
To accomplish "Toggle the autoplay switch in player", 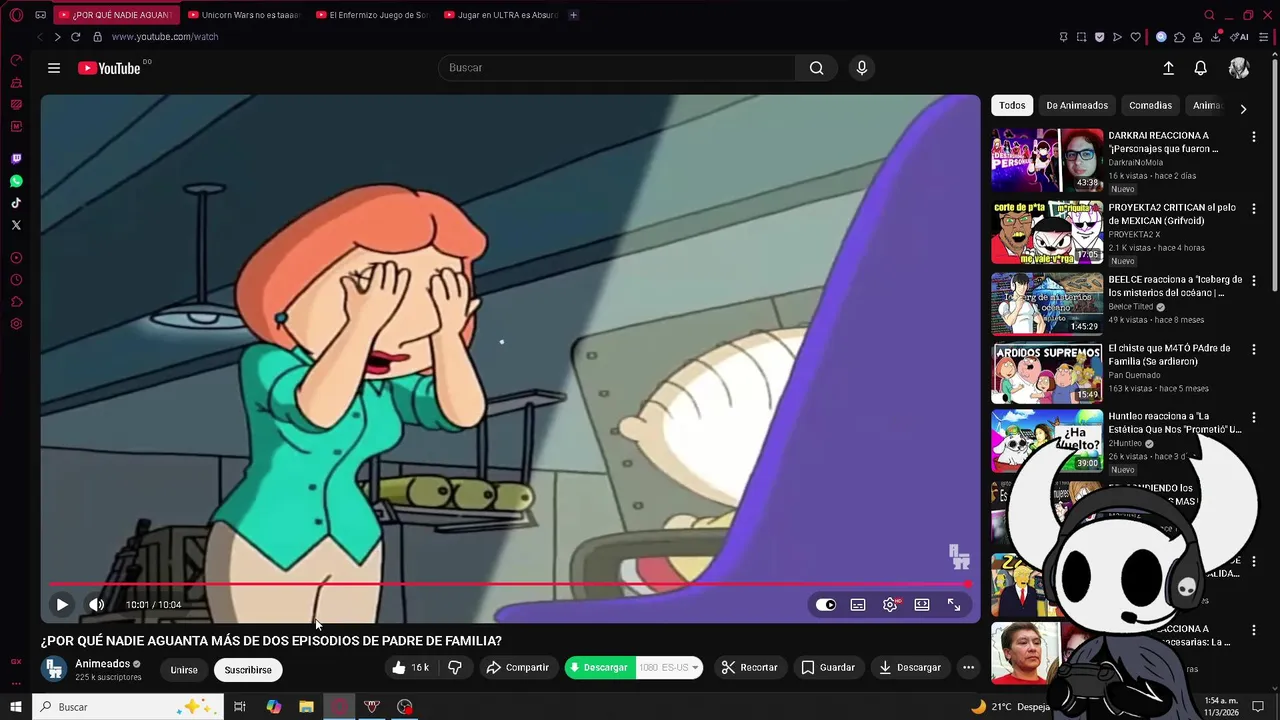I will (826, 605).
